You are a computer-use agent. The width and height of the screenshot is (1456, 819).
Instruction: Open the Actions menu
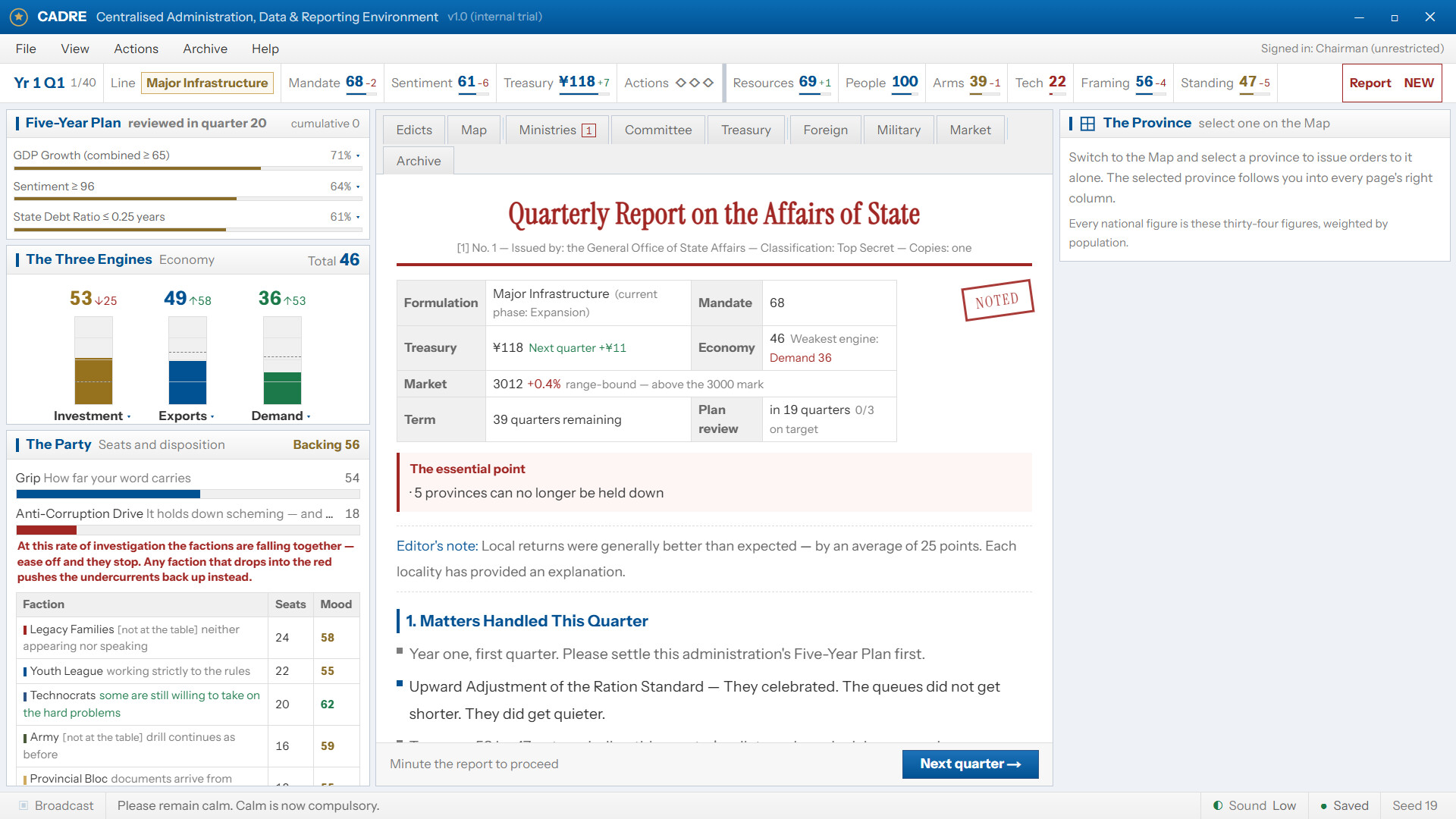[x=136, y=49]
